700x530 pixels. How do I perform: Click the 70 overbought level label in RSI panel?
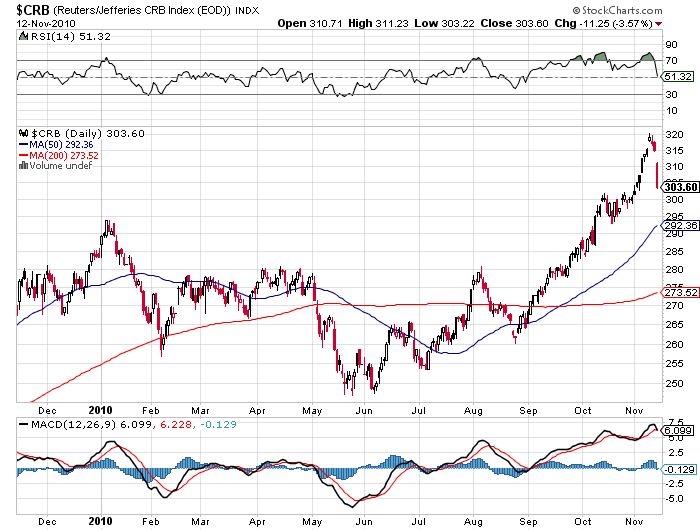pos(671,60)
